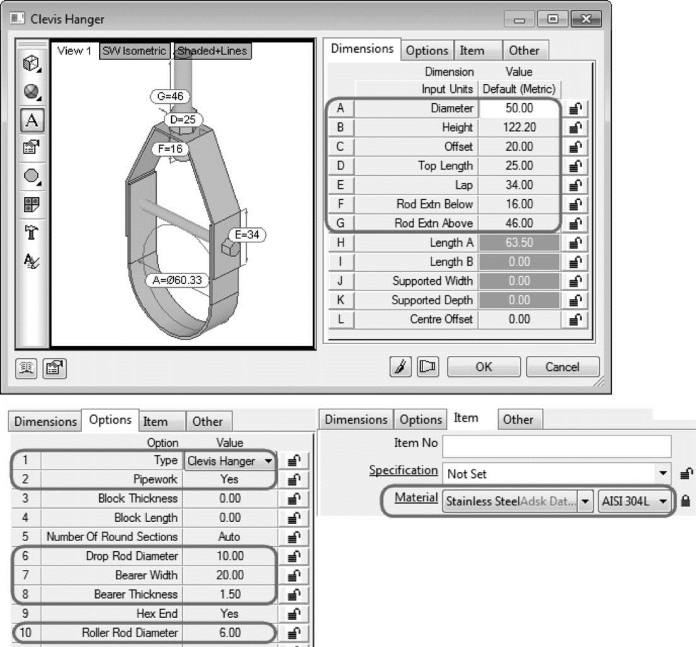Toggle lock for Lap dimension

(x=575, y=185)
